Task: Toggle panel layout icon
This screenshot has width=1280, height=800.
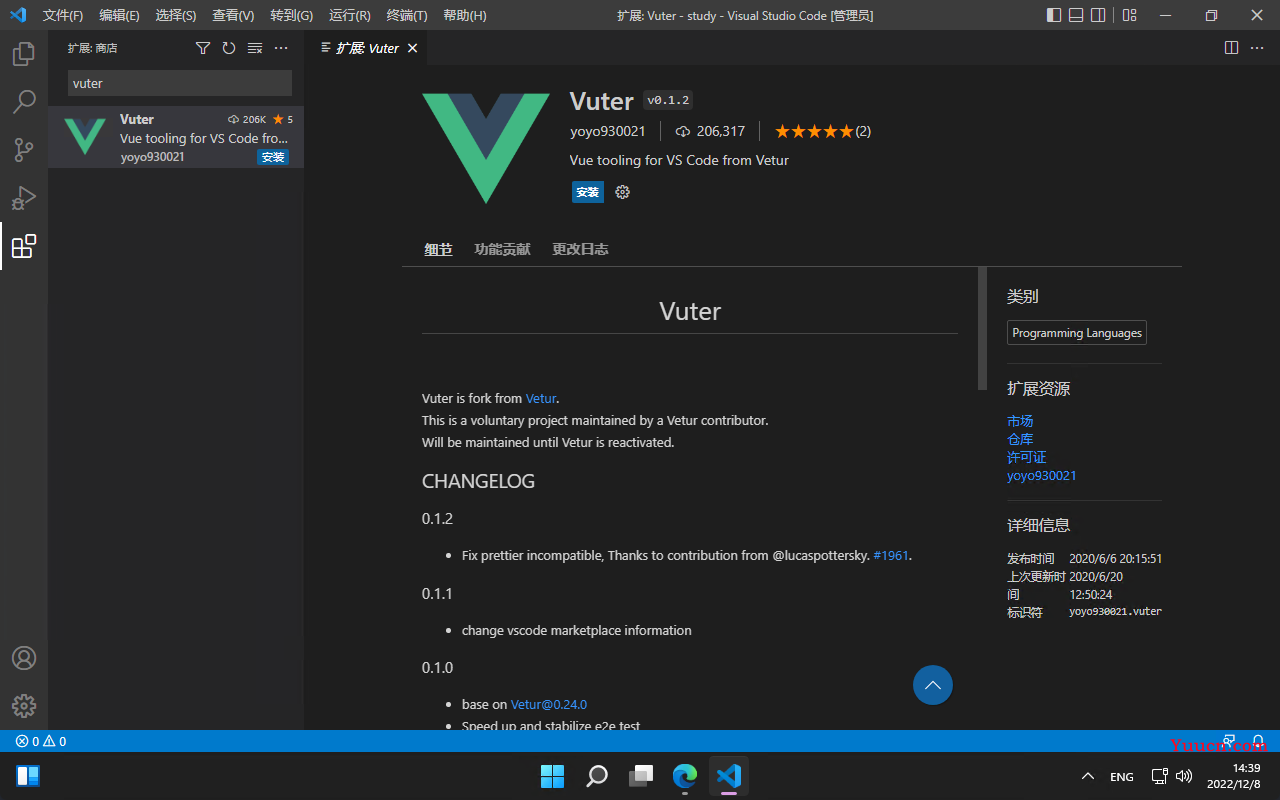Action: (x=1076, y=15)
